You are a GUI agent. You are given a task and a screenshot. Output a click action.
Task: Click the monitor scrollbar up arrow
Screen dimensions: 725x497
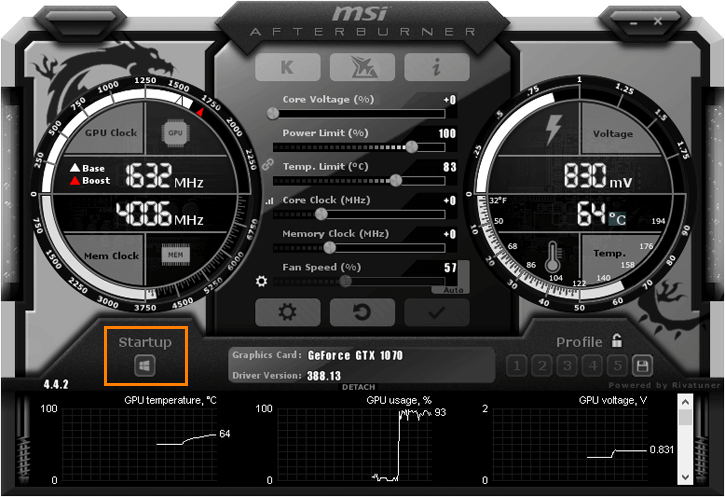tap(685, 402)
